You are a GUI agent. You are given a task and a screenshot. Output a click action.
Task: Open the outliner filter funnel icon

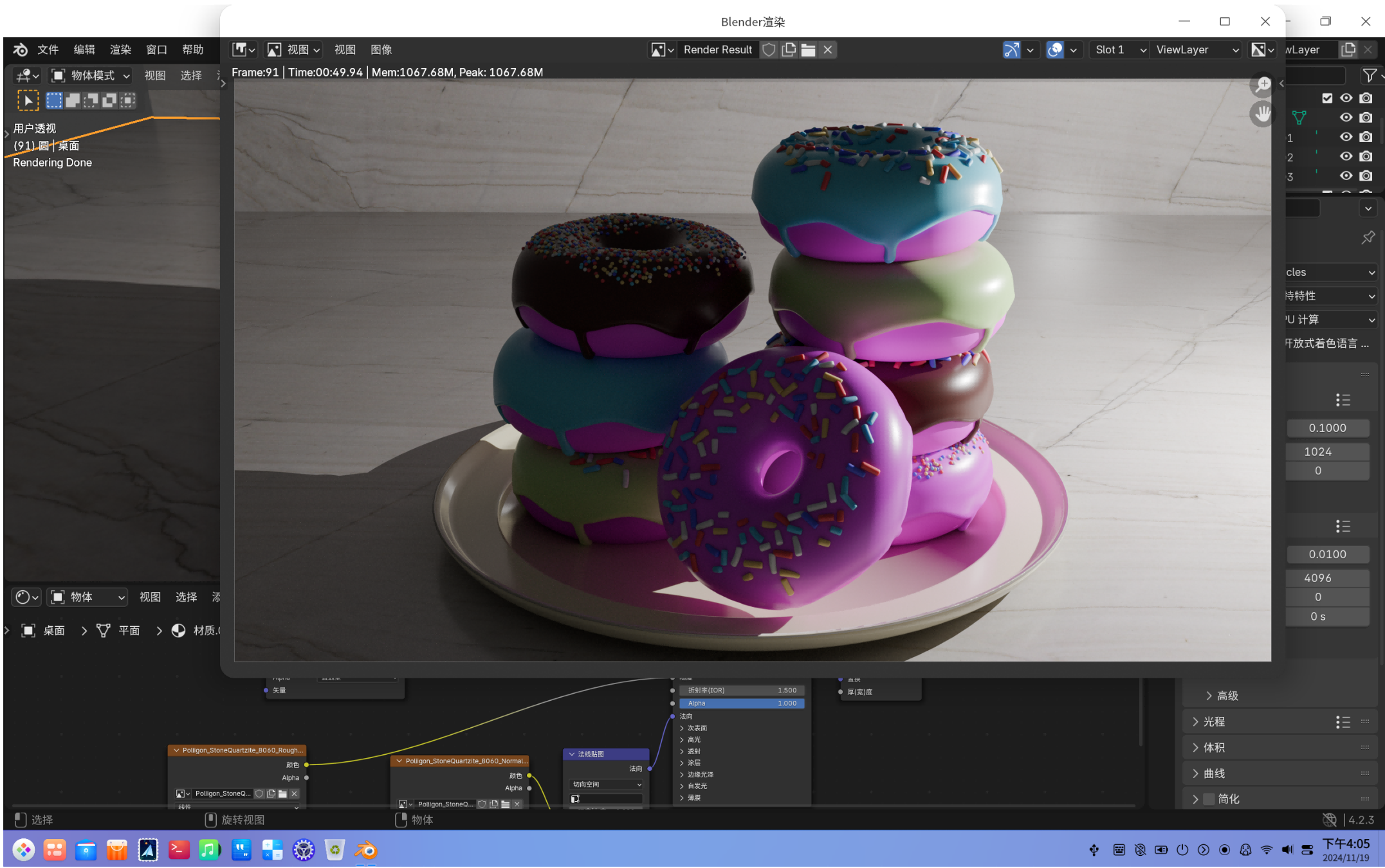(x=1370, y=76)
